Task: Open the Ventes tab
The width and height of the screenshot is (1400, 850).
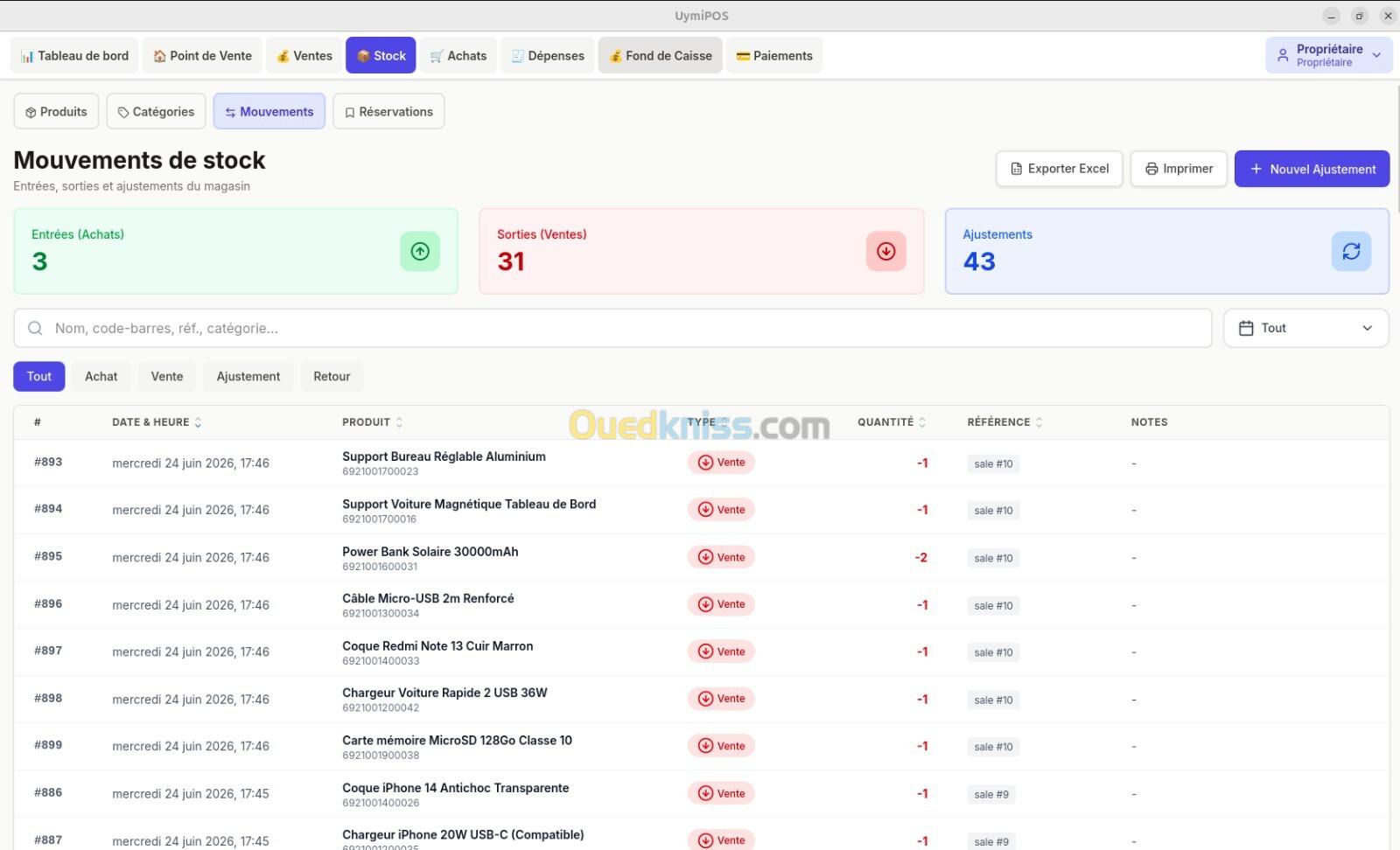Action: click(x=304, y=55)
